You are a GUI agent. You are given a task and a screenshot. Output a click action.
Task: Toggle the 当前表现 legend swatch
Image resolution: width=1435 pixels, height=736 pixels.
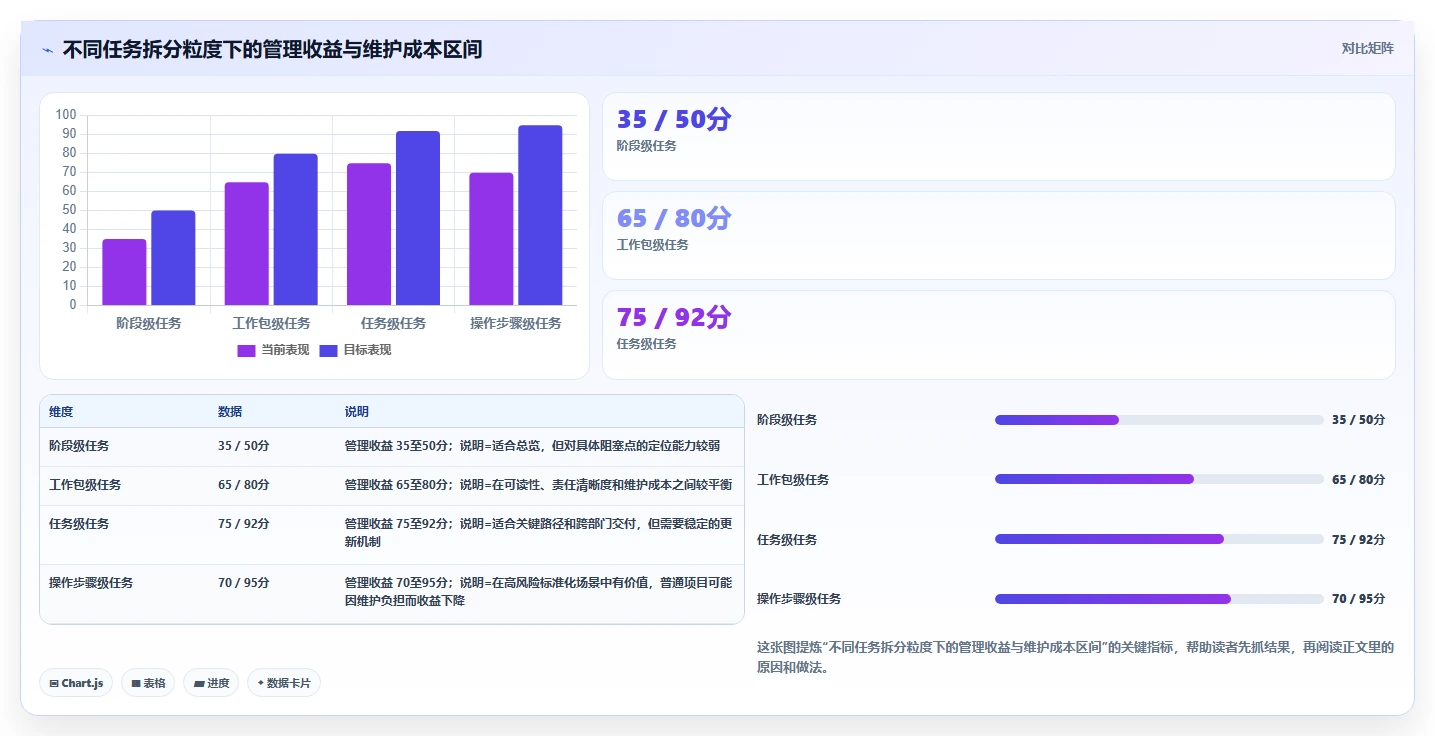pos(246,350)
